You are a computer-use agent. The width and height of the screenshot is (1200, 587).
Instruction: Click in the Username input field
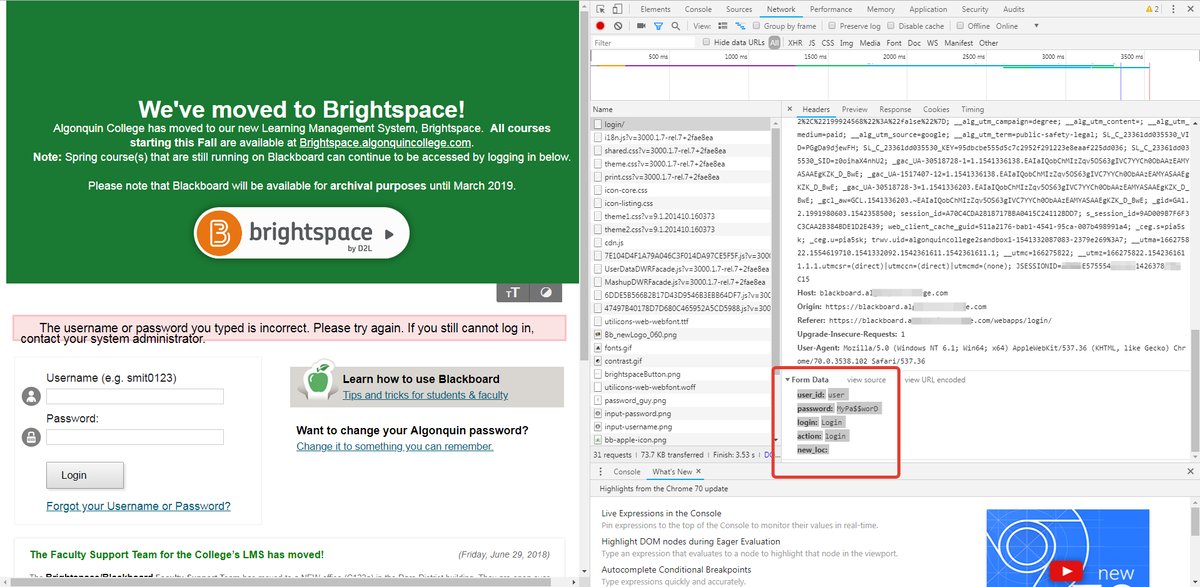135,397
